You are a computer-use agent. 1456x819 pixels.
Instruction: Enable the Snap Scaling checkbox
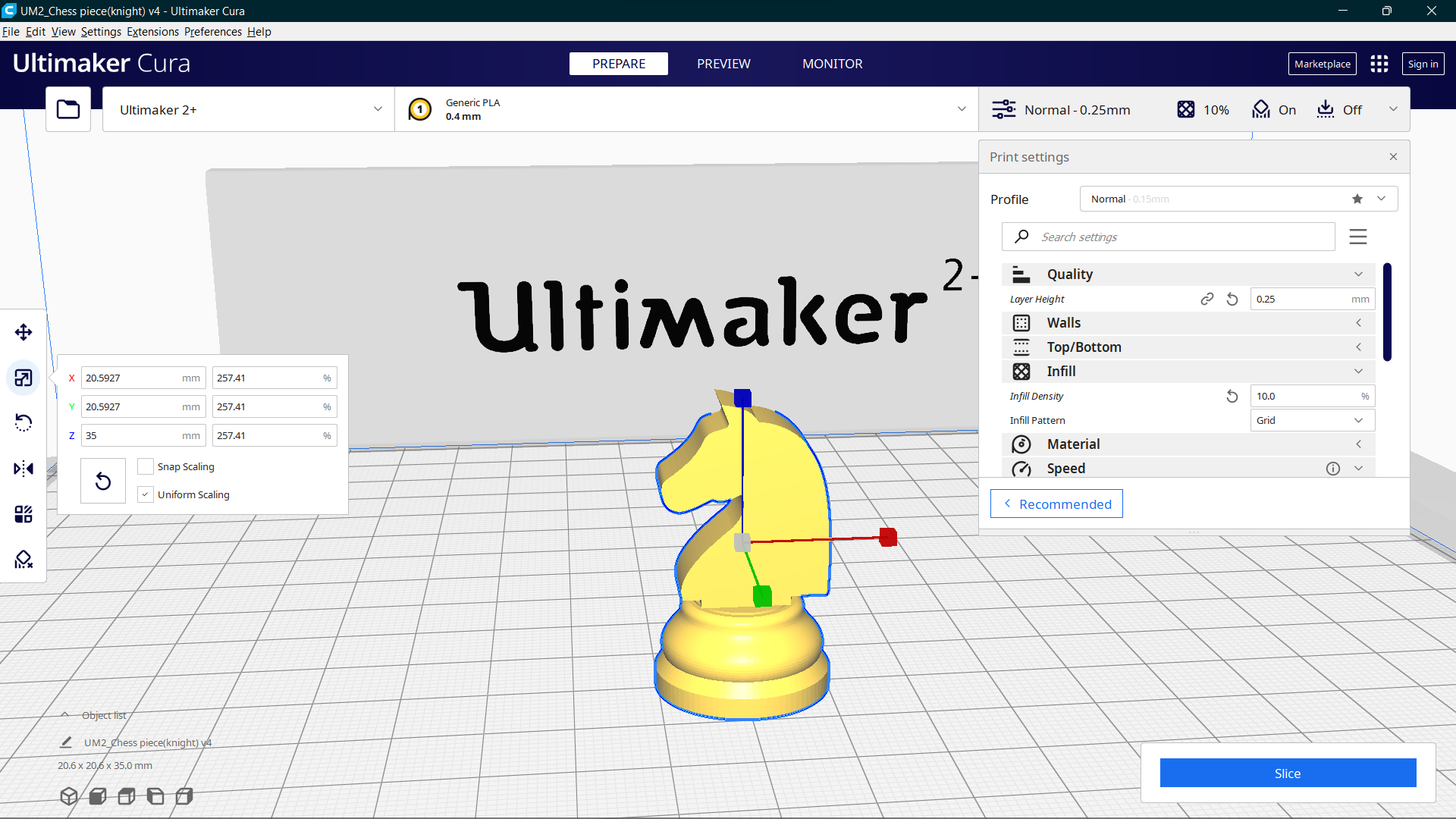146,466
